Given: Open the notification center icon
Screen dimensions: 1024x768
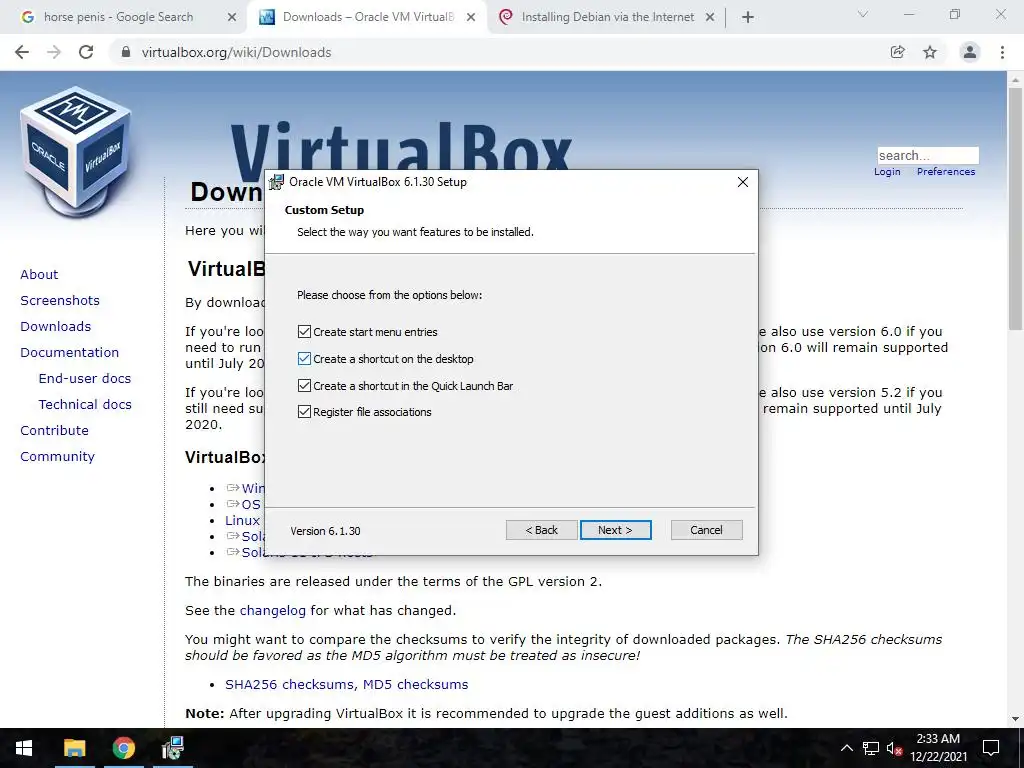Looking at the screenshot, I should point(991,748).
